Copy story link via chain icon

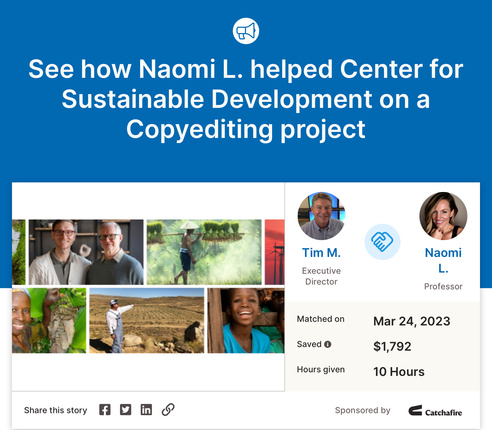168,410
